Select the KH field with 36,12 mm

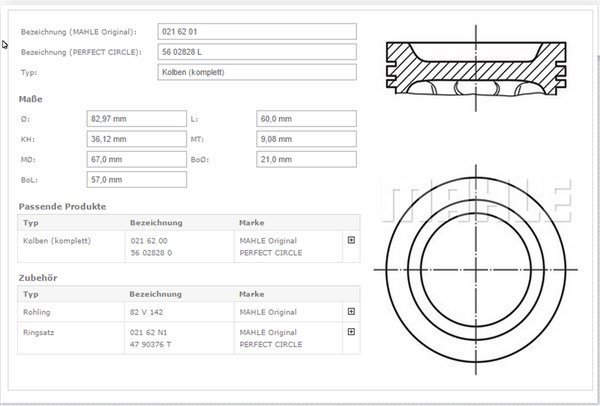[137, 139]
